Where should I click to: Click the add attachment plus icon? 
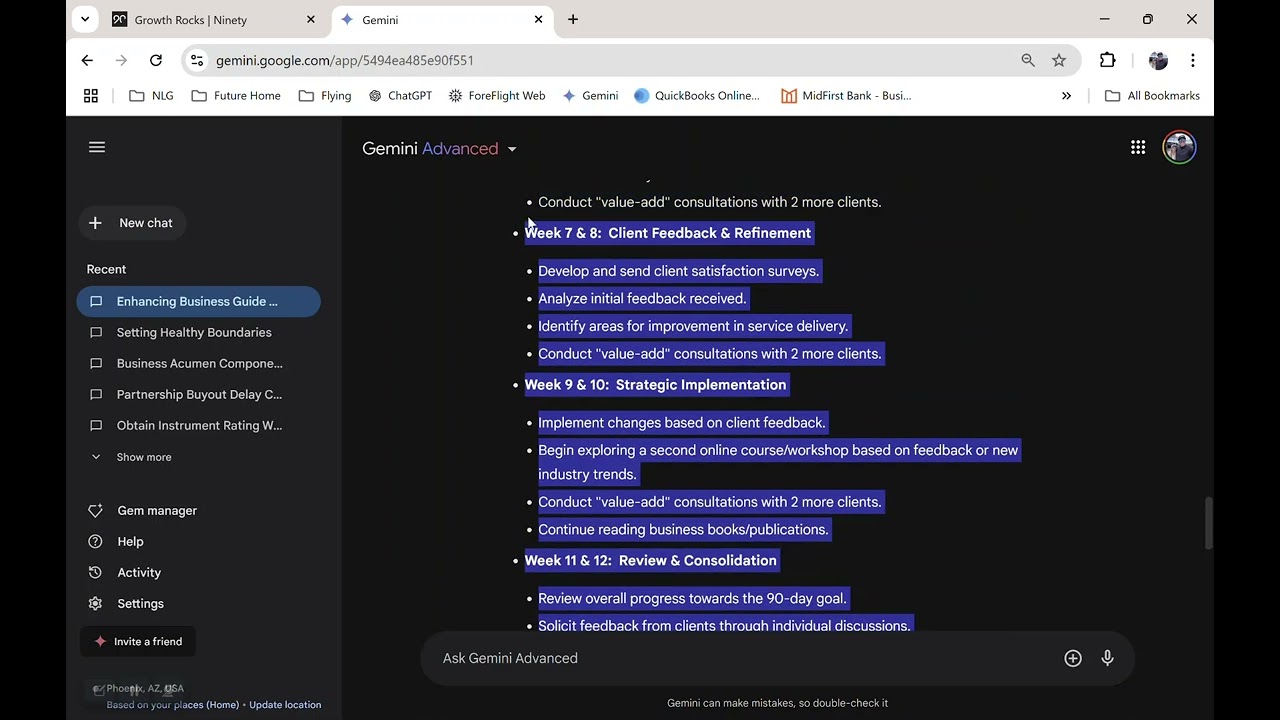click(1073, 658)
